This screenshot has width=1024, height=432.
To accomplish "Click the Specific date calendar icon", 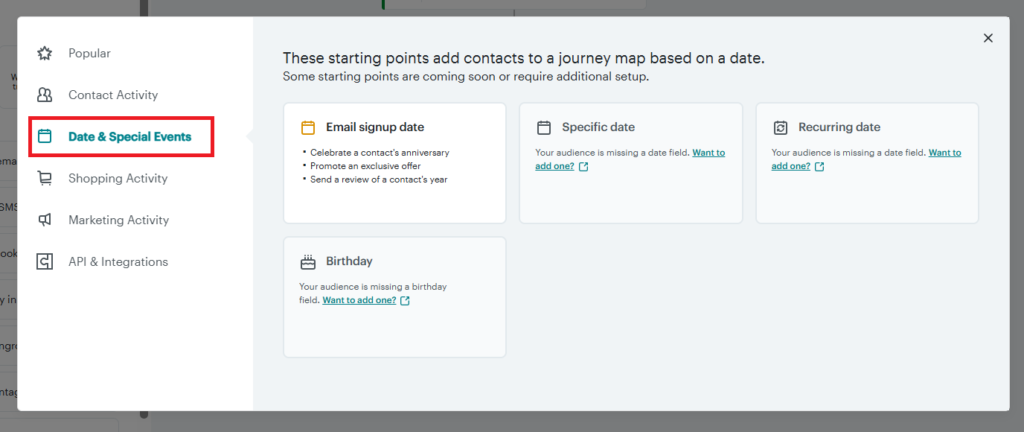I will click(x=544, y=127).
